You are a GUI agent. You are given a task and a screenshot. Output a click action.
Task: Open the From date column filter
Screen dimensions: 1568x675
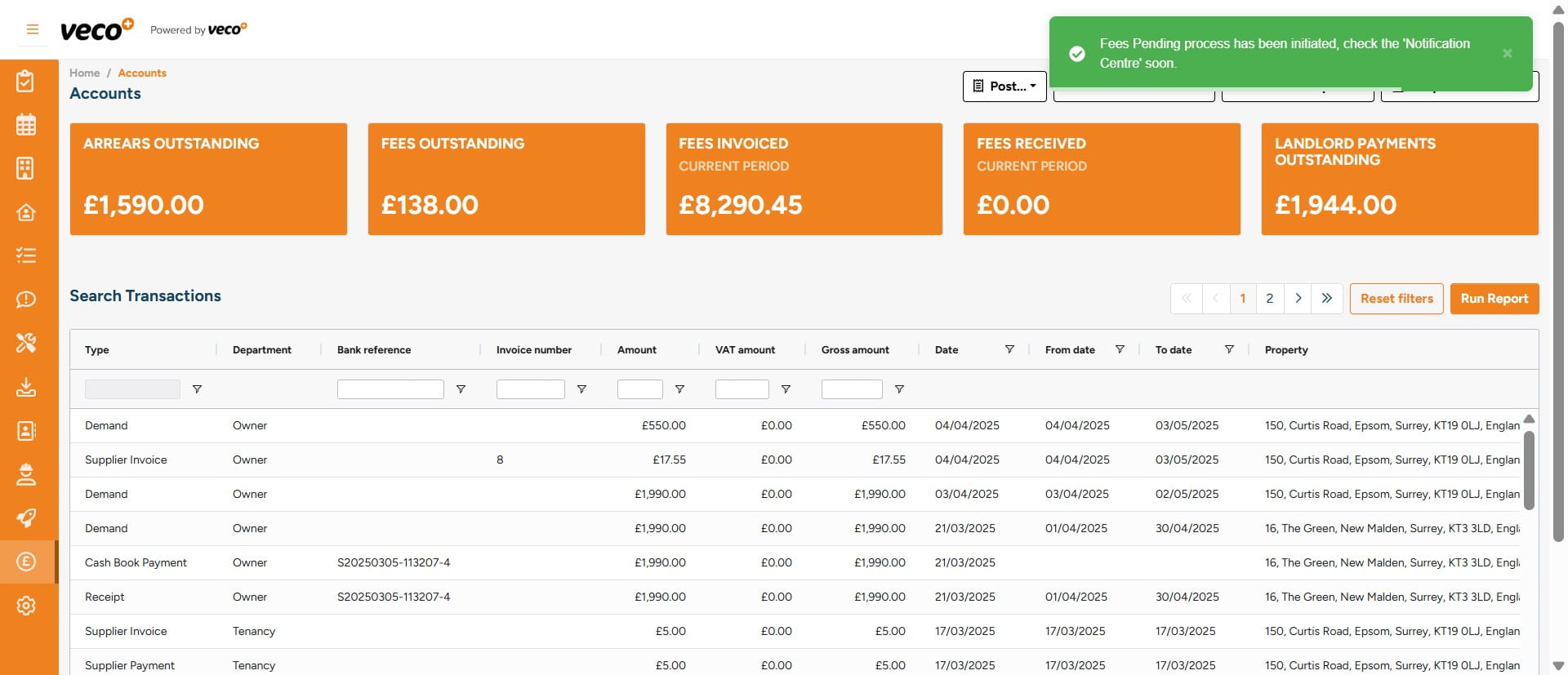pos(1120,349)
